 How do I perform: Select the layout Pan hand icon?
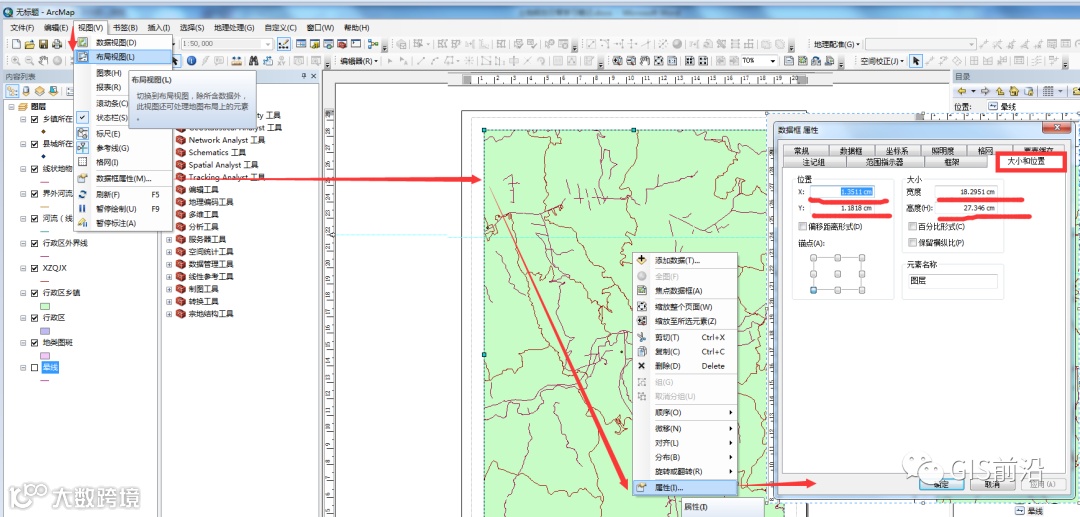pos(645,61)
